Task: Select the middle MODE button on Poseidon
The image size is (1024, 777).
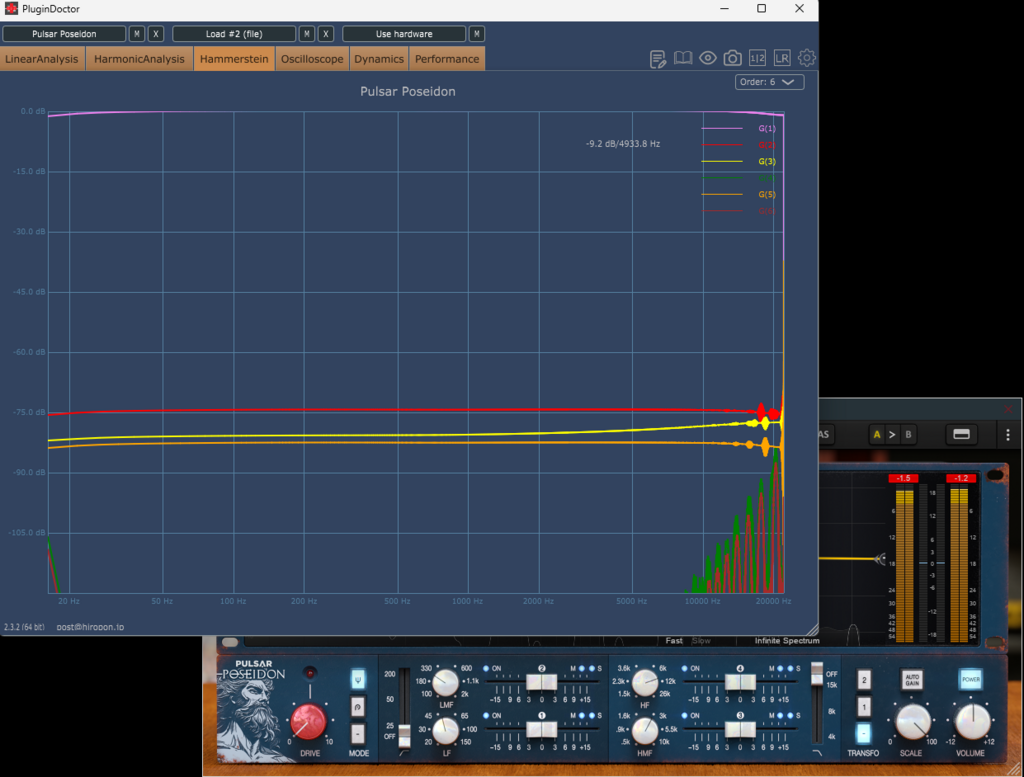Action: click(358, 706)
